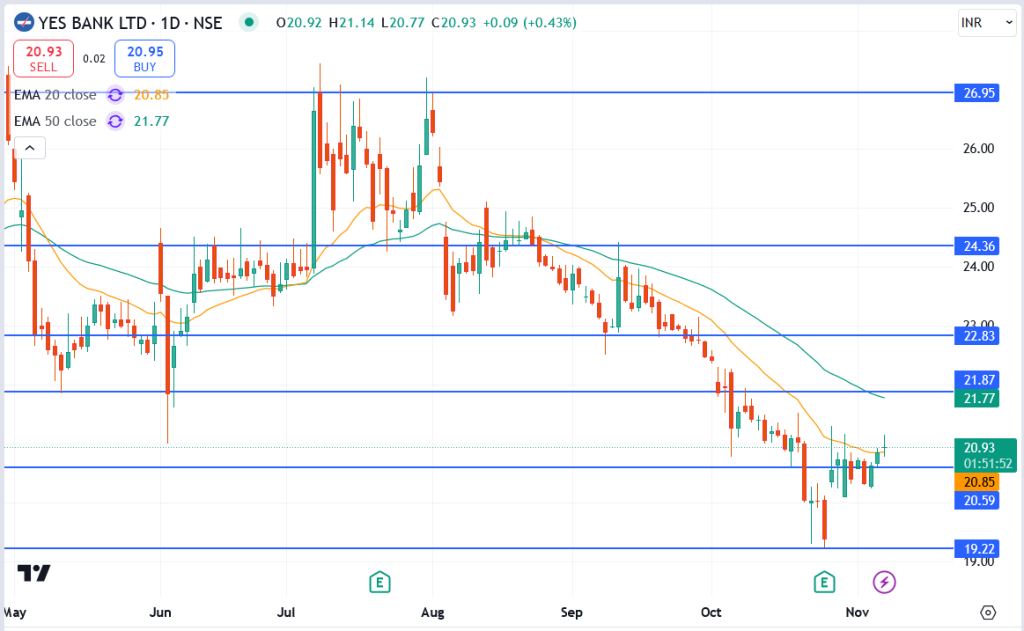Select the EMA 20 close legend
The image size is (1024, 631).
[x=55, y=95]
